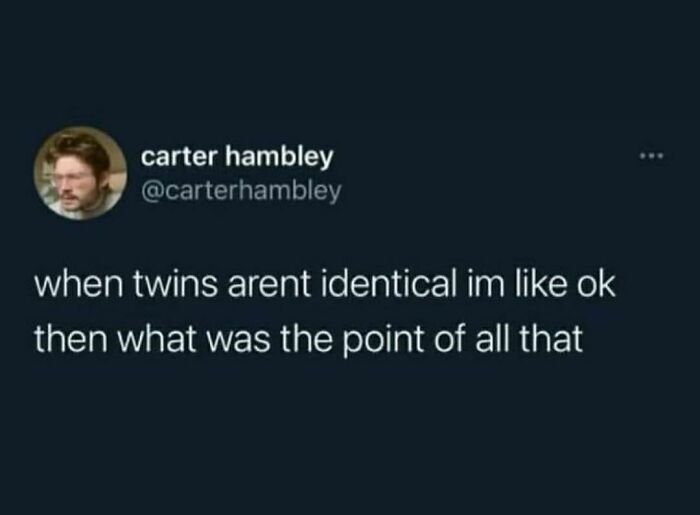Click the word 'twins' in the tweet

[177, 285]
